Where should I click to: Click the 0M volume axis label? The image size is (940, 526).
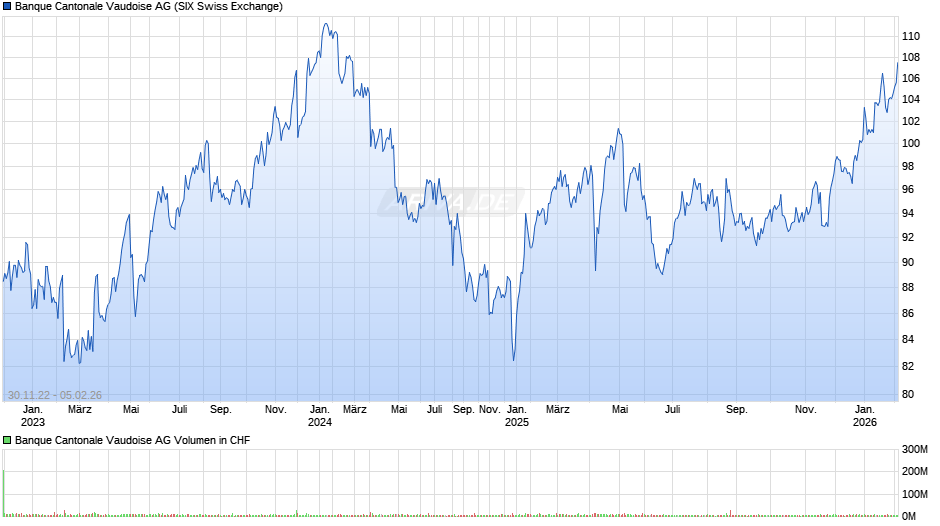tap(909, 516)
